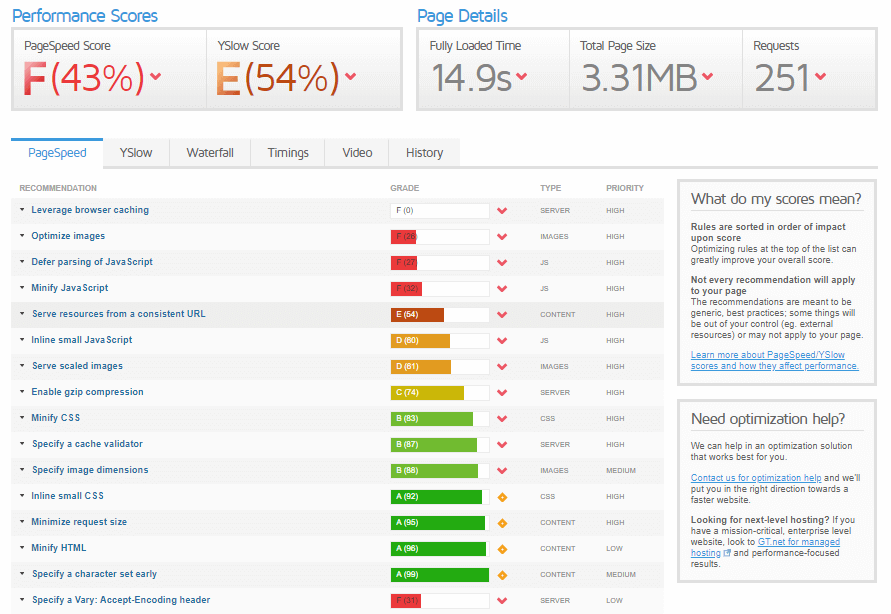Click the A (99) character set grade bar

click(x=440, y=575)
